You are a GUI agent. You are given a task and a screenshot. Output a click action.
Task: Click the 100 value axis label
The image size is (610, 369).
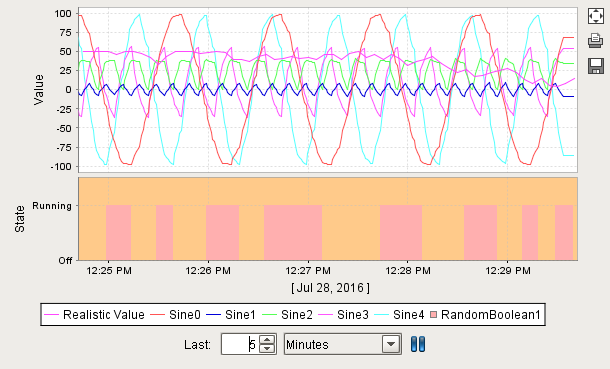[63, 14]
